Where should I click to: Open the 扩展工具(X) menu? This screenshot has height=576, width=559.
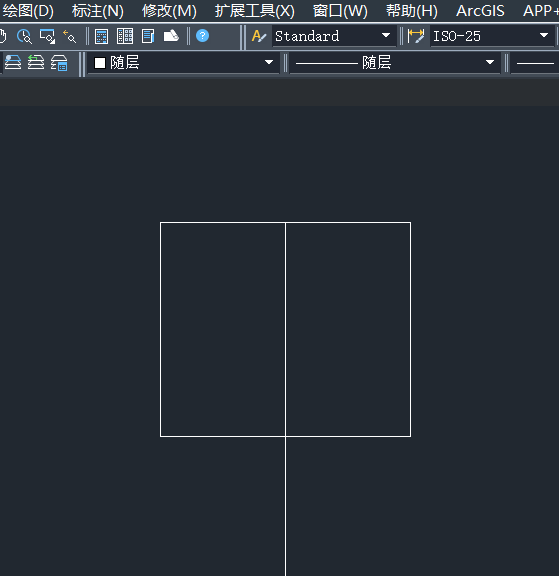click(x=255, y=11)
